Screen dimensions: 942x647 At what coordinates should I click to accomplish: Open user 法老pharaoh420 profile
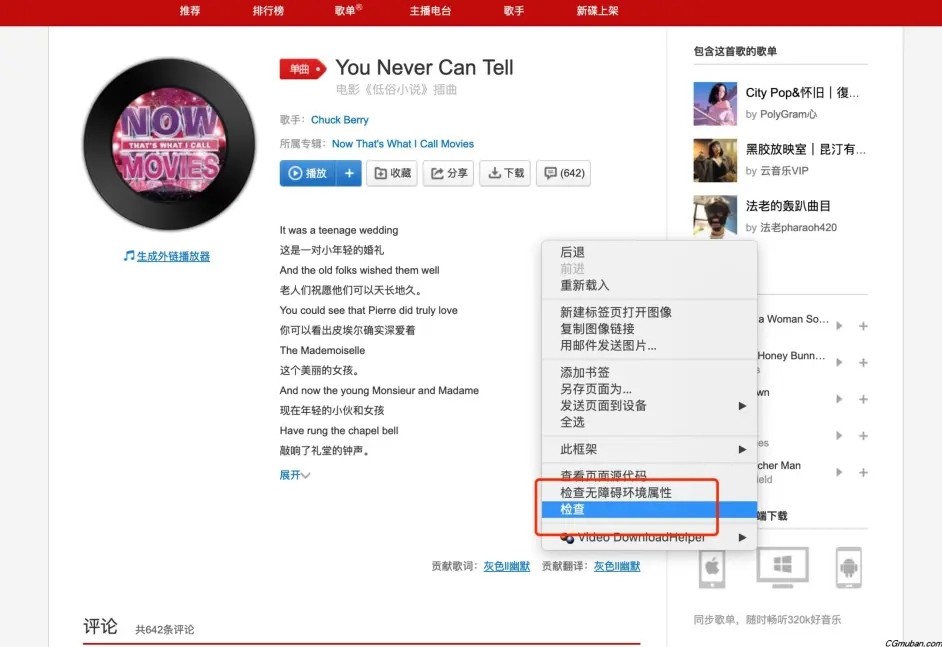click(798, 227)
